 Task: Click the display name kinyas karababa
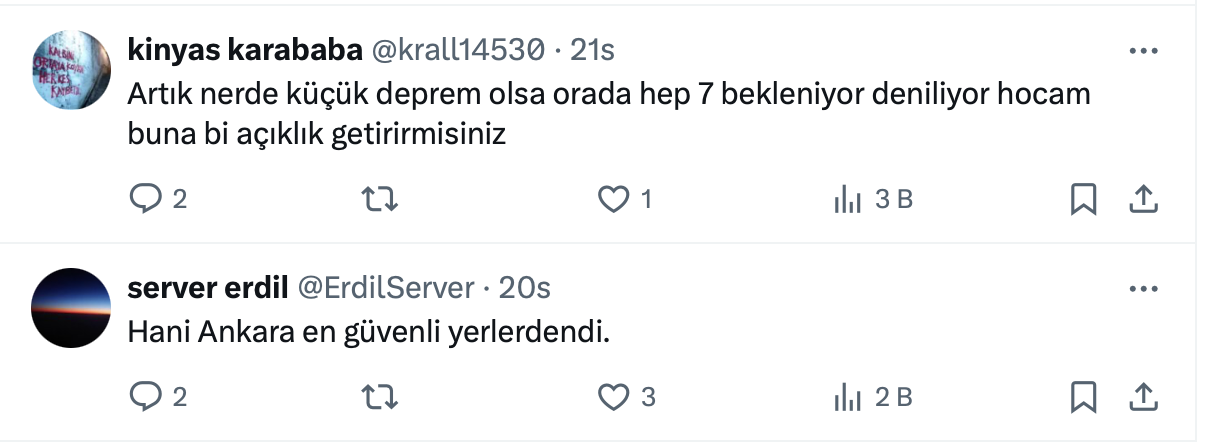245,48
